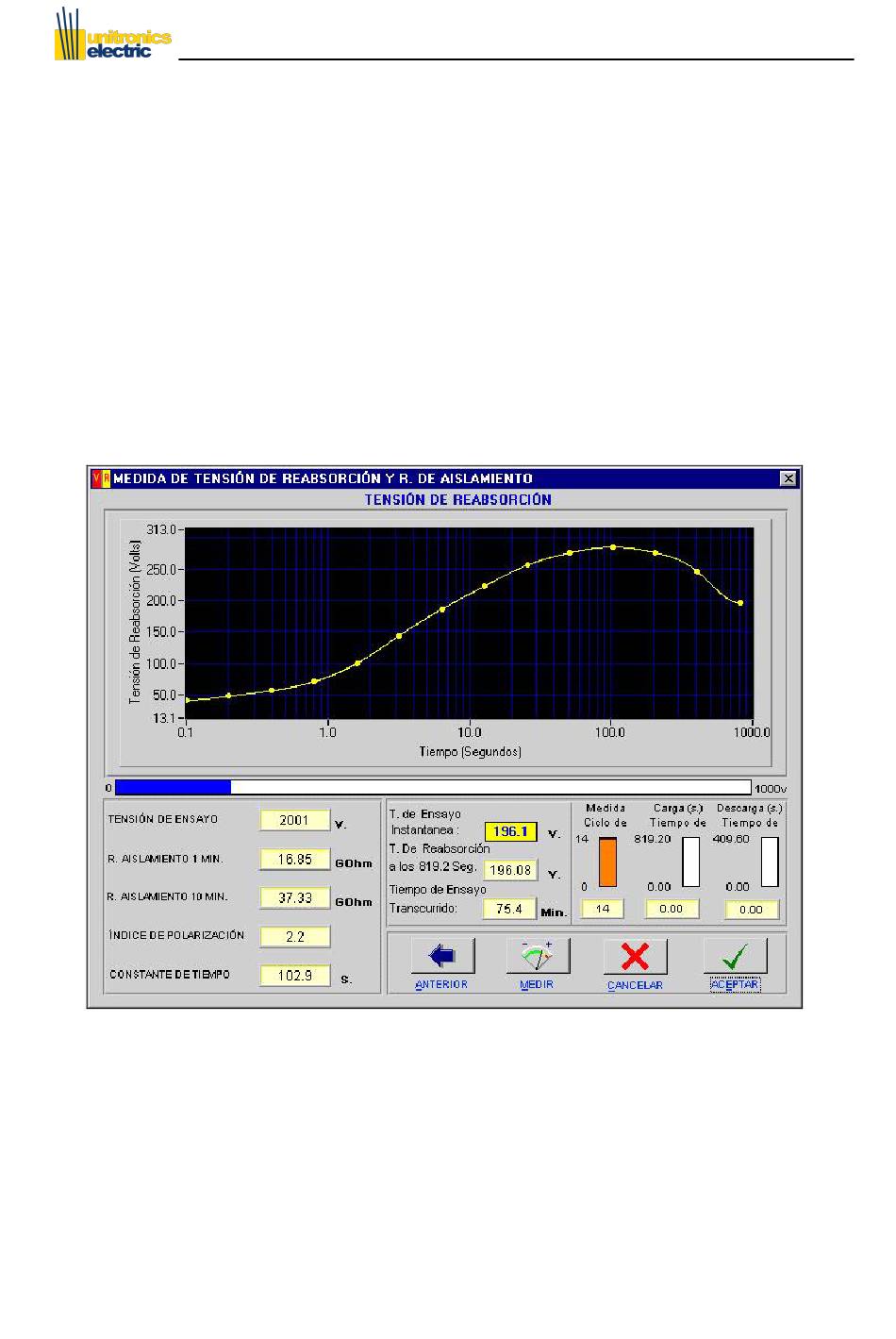The image size is (896, 1339).
Task: Click the Unitronics Electric logo
Action: pyautogui.click(x=112, y=35)
